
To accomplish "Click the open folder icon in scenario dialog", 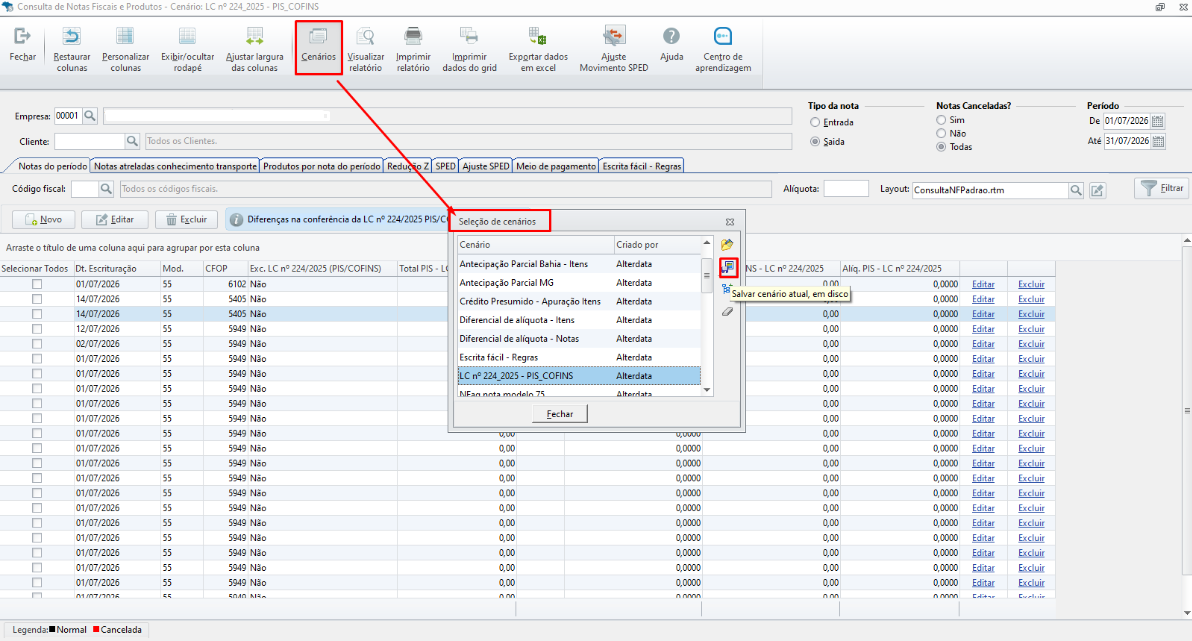I will pos(727,245).
